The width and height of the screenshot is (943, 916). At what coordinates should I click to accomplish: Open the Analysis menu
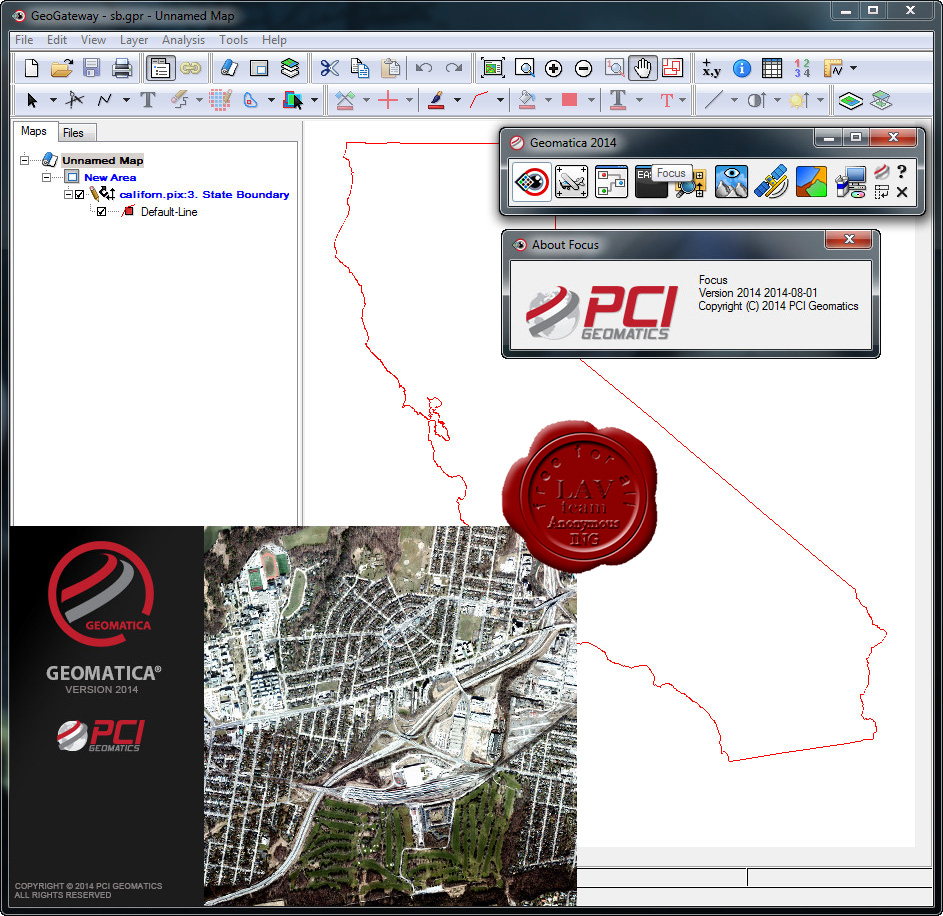(x=183, y=40)
